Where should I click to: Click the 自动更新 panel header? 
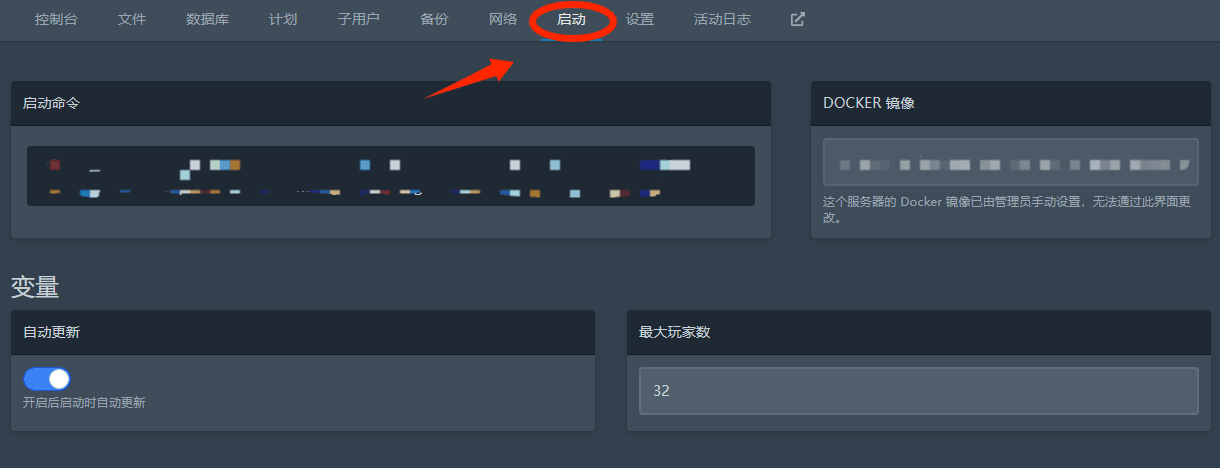tap(303, 332)
